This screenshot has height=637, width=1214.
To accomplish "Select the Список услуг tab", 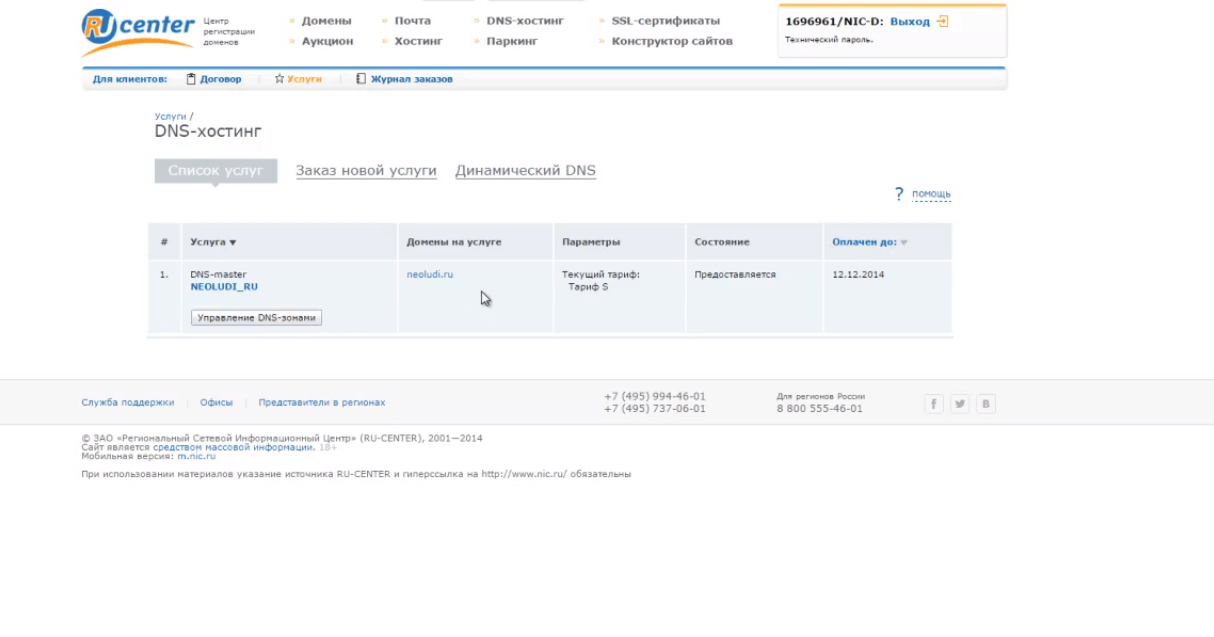I will click(x=215, y=171).
